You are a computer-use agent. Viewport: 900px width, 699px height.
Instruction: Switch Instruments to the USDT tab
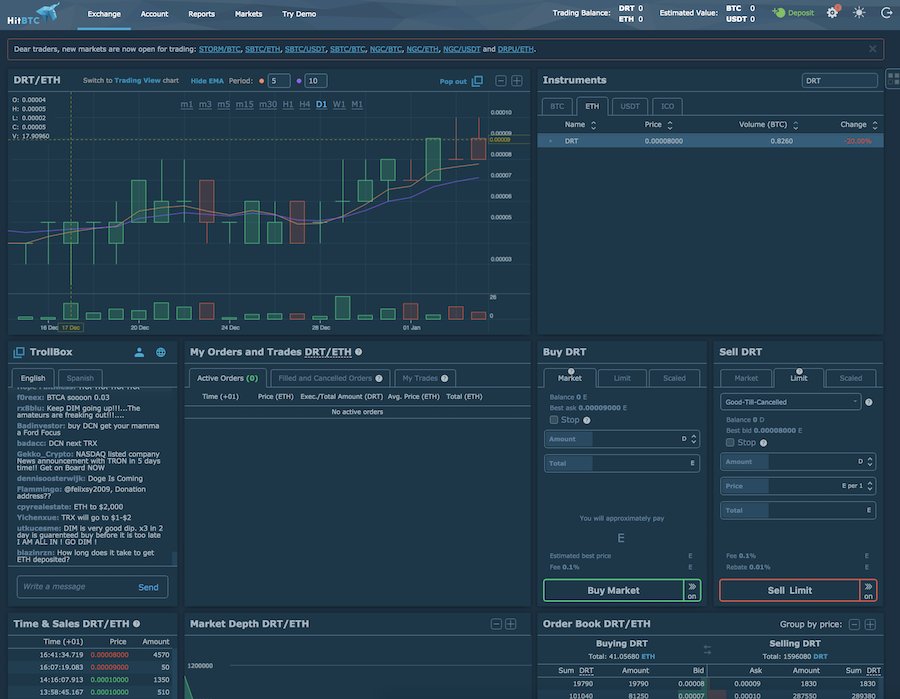click(x=630, y=106)
